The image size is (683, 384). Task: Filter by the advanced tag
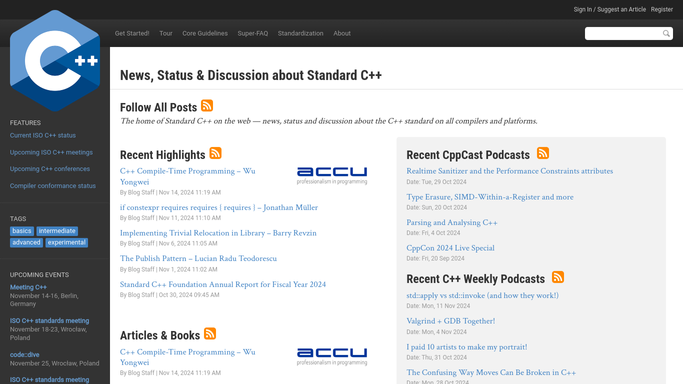[26, 243]
